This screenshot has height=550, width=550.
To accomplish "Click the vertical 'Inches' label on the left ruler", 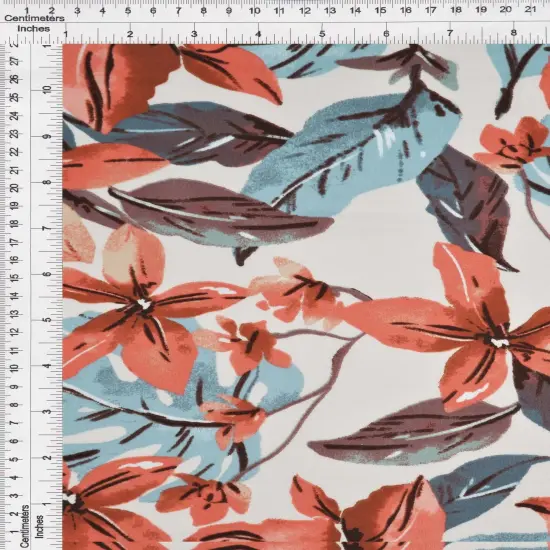I will click(x=40, y=526).
